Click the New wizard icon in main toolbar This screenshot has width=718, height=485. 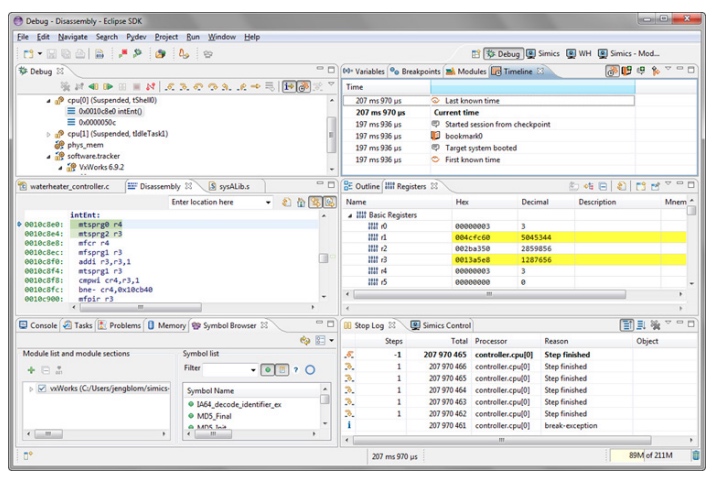(28, 54)
